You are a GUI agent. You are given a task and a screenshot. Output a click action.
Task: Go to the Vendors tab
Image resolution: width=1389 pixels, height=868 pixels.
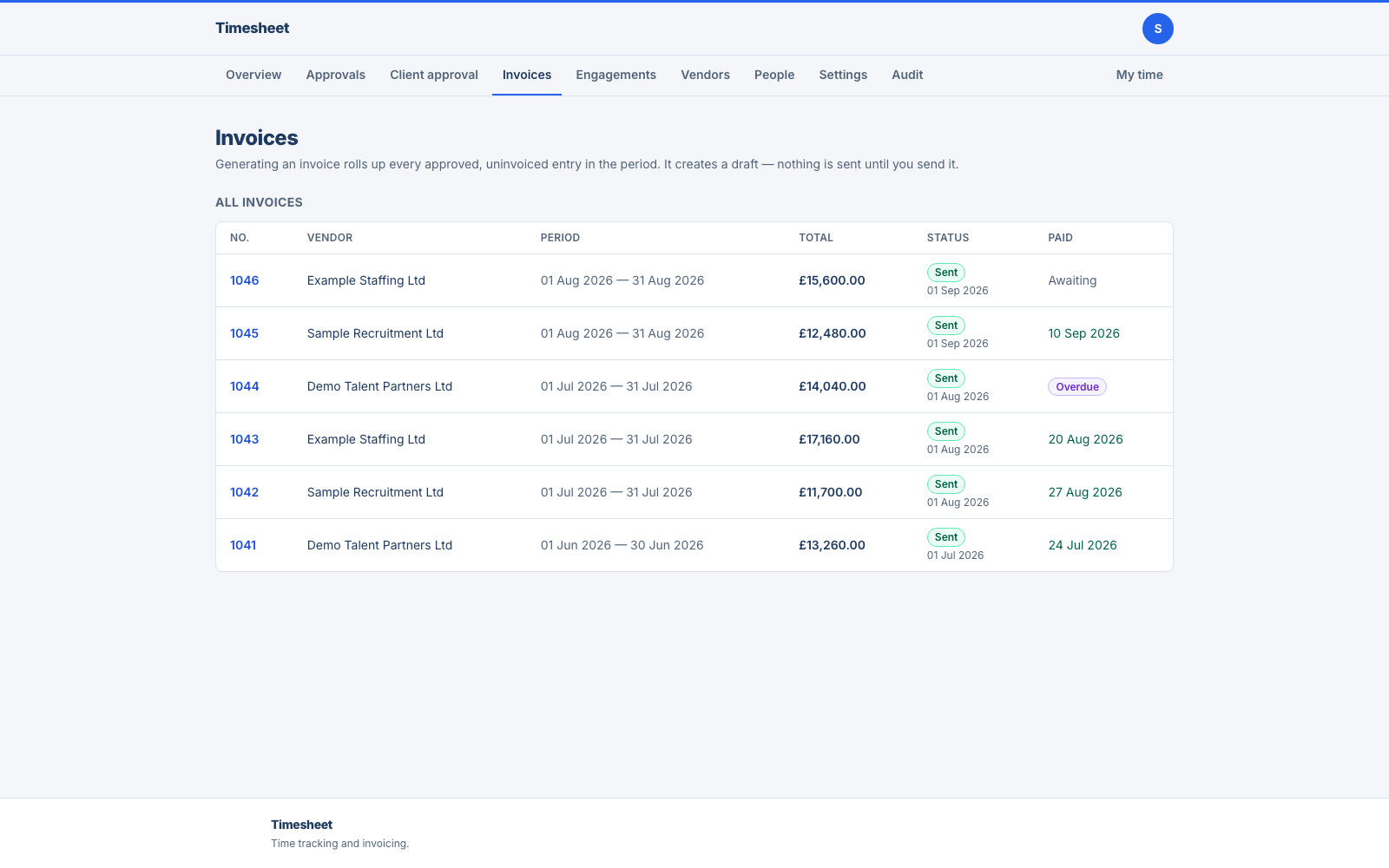pos(705,75)
